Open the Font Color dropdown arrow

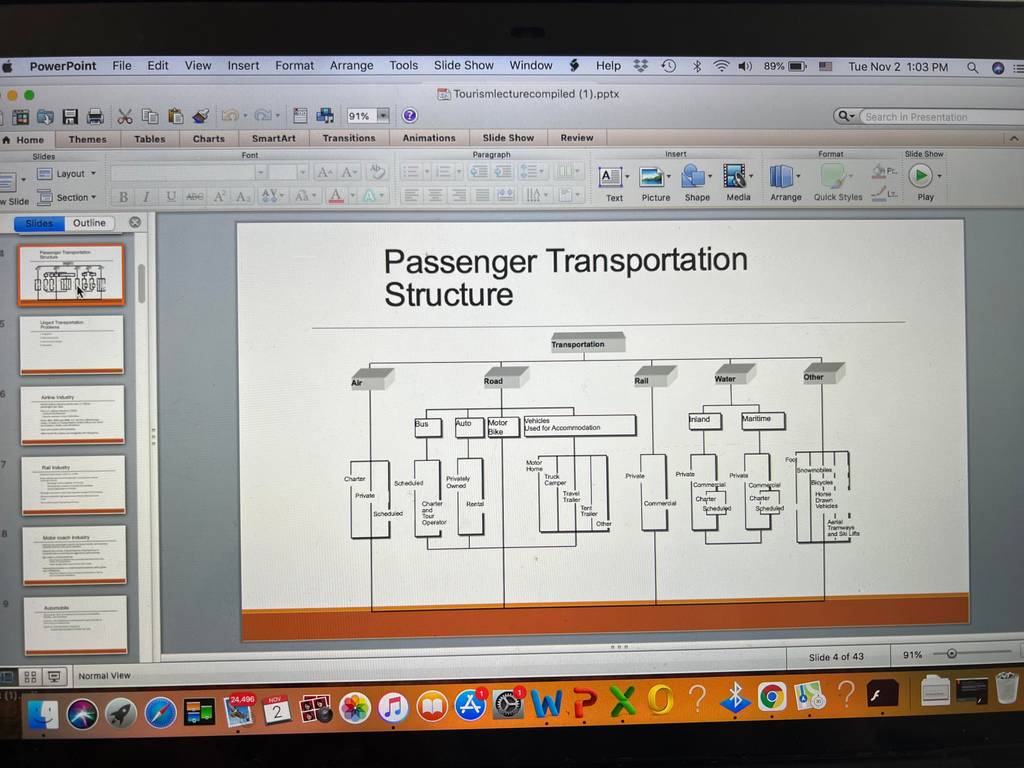(x=353, y=195)
